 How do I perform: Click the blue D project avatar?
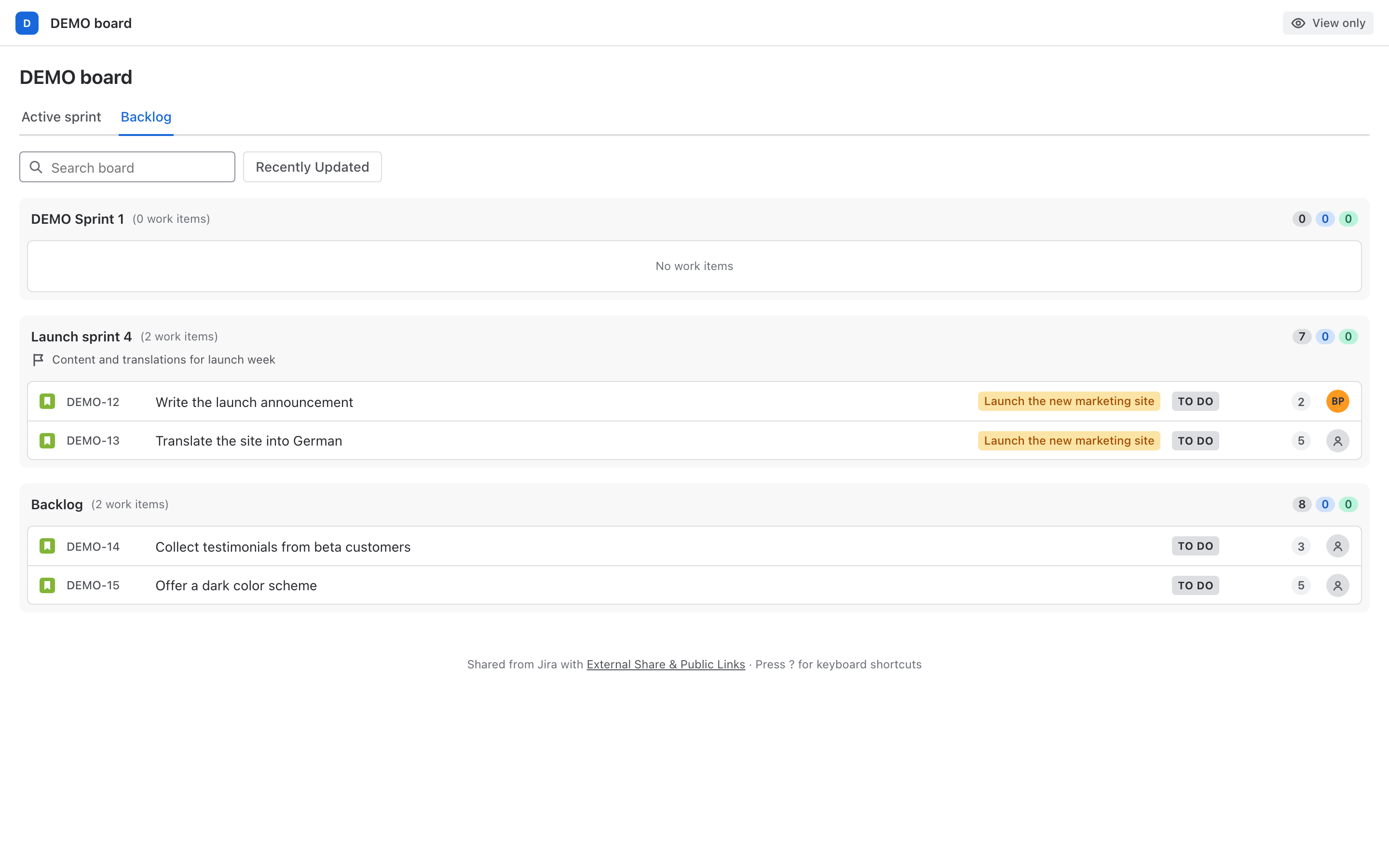[x=27, y=23]
